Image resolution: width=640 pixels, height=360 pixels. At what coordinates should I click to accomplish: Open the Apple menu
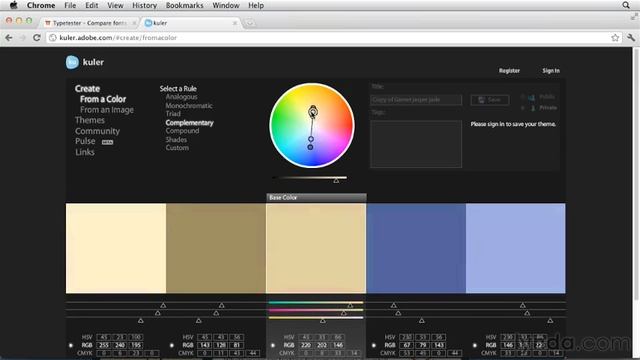pos(13,5)
